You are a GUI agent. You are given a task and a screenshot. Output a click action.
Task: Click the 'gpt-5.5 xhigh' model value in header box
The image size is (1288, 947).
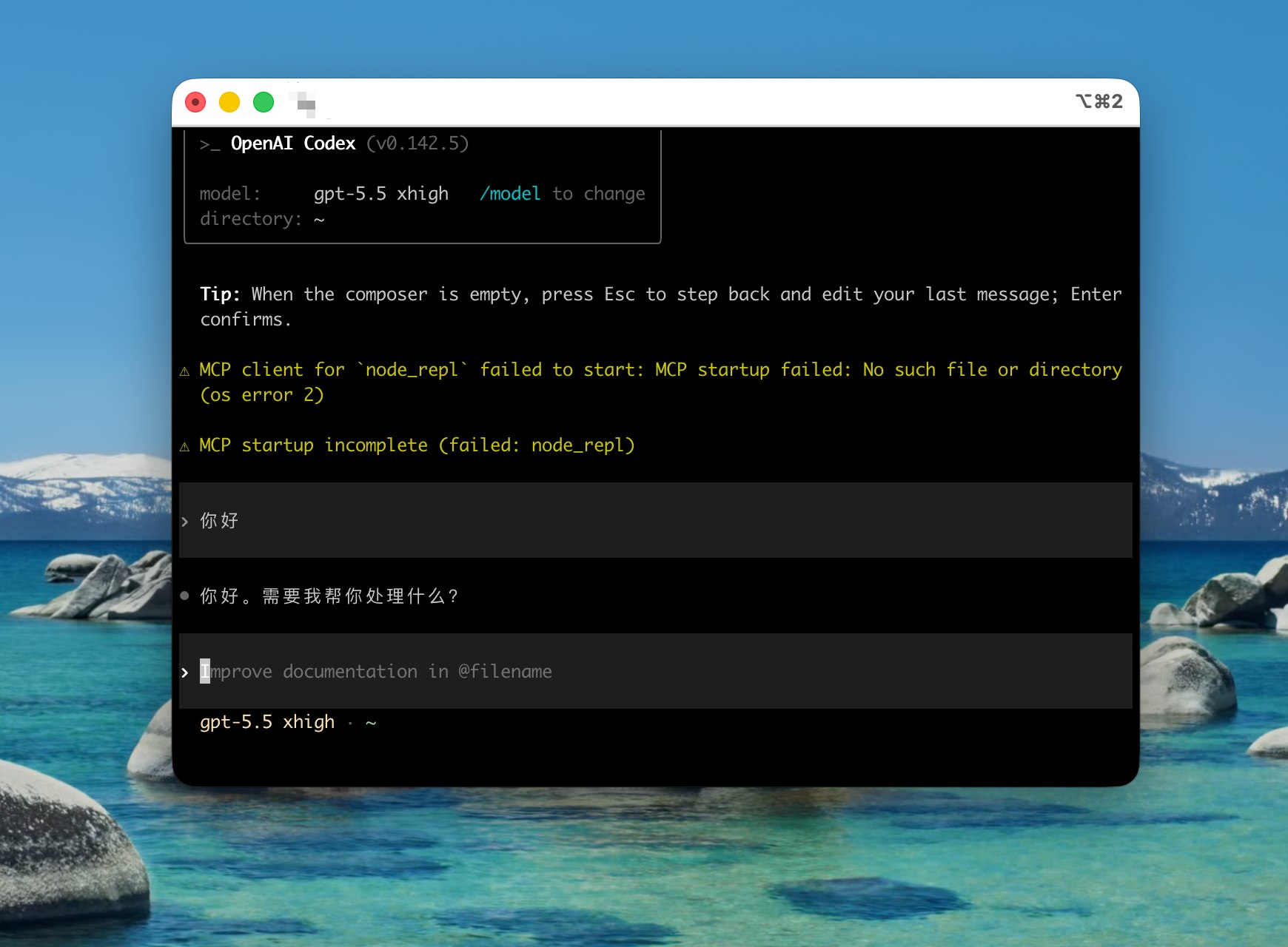click(x=381, y=194)
